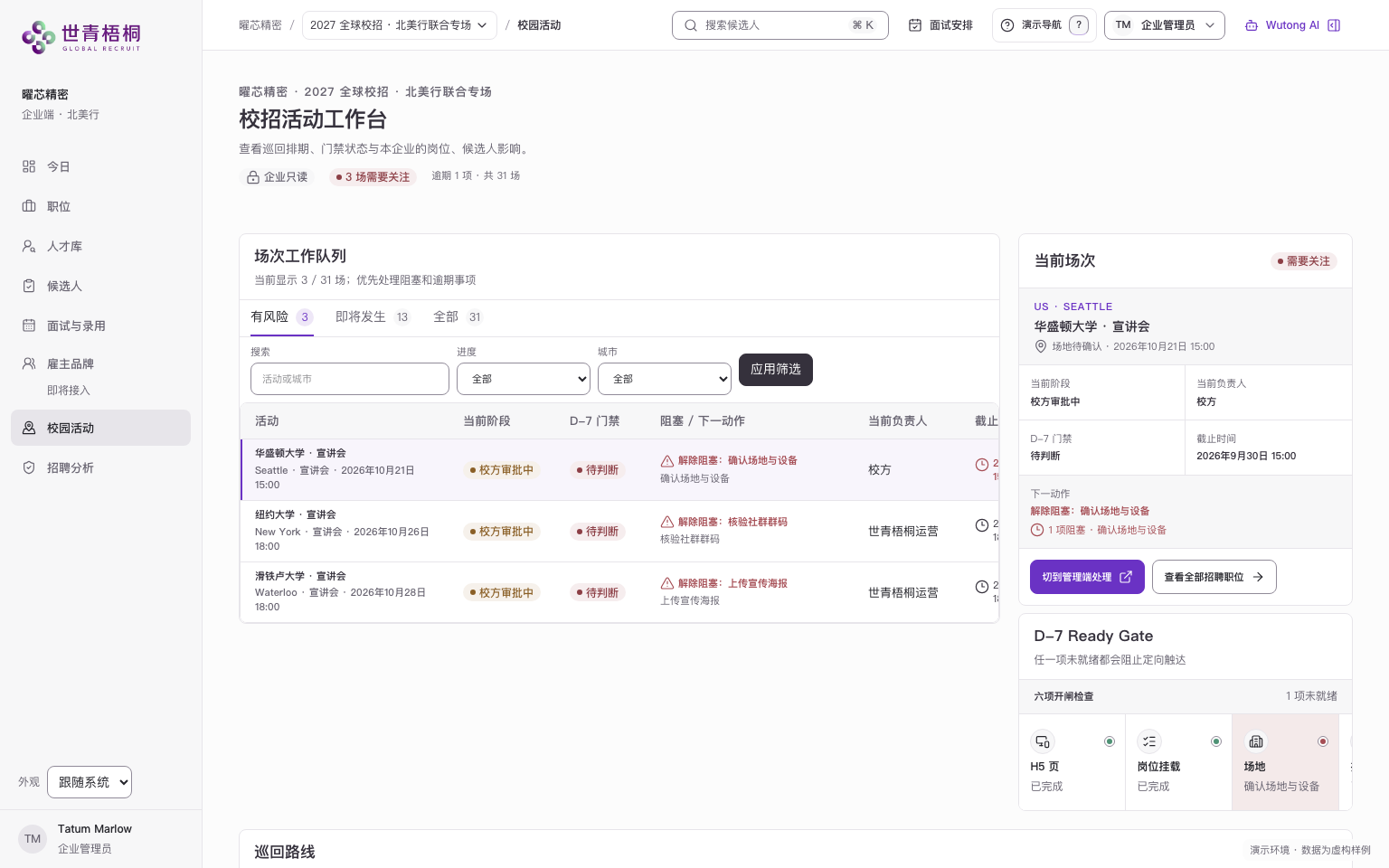Click the 世青梧桐 logo

(81, 36)
